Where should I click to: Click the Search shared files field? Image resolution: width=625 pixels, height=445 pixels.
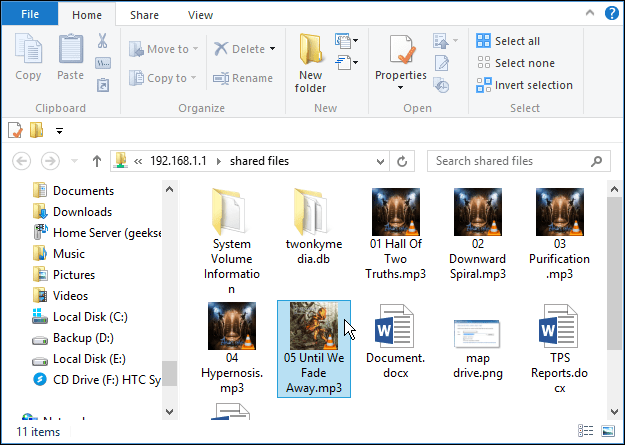tap(519, 161)
